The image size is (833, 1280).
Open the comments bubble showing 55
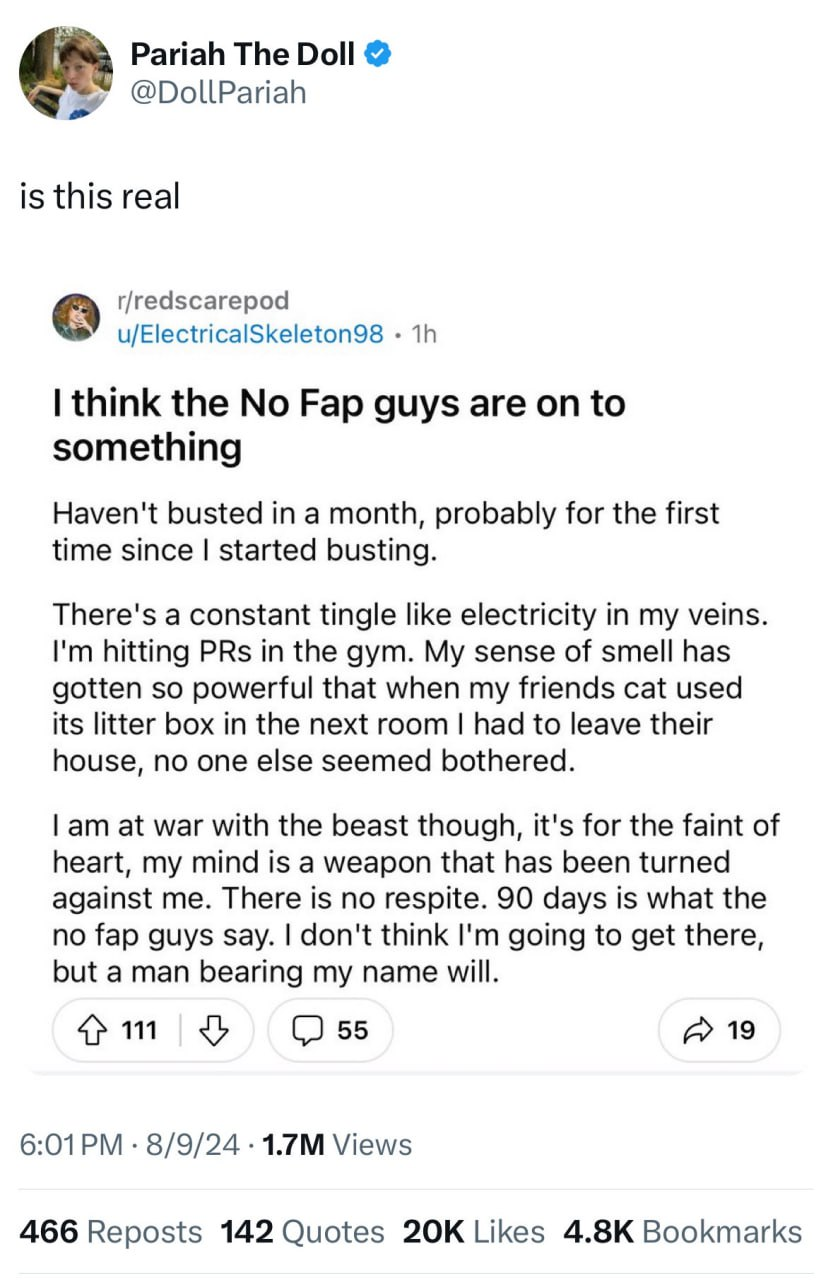tap(331, 1030)
